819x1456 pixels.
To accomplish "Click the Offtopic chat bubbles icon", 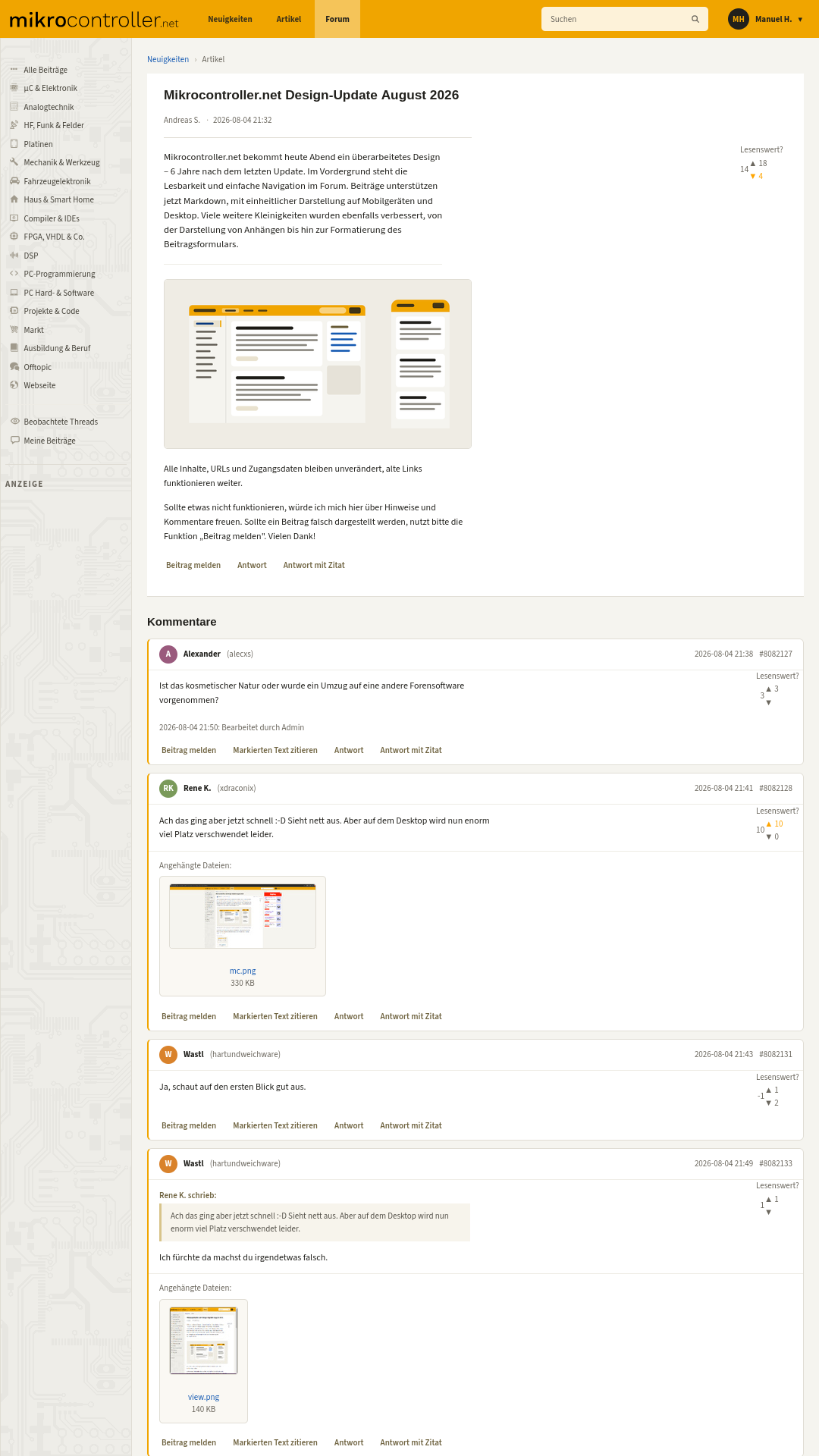I will click(x=14, y=367).
